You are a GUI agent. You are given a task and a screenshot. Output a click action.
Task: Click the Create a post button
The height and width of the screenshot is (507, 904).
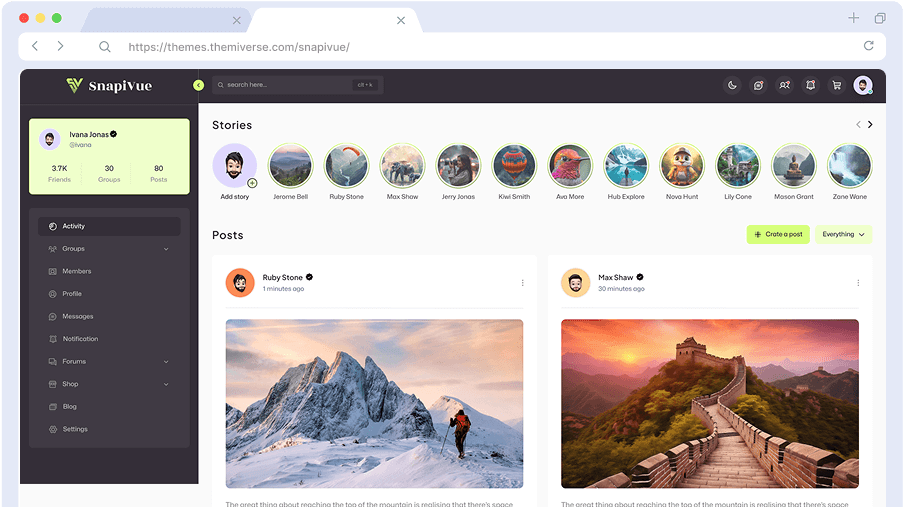(x=778, y=235)
